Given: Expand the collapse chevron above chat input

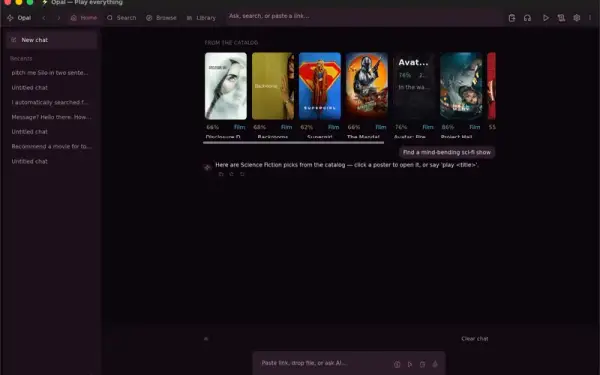Looking at the screenshot, I should [x=206, y=339].
